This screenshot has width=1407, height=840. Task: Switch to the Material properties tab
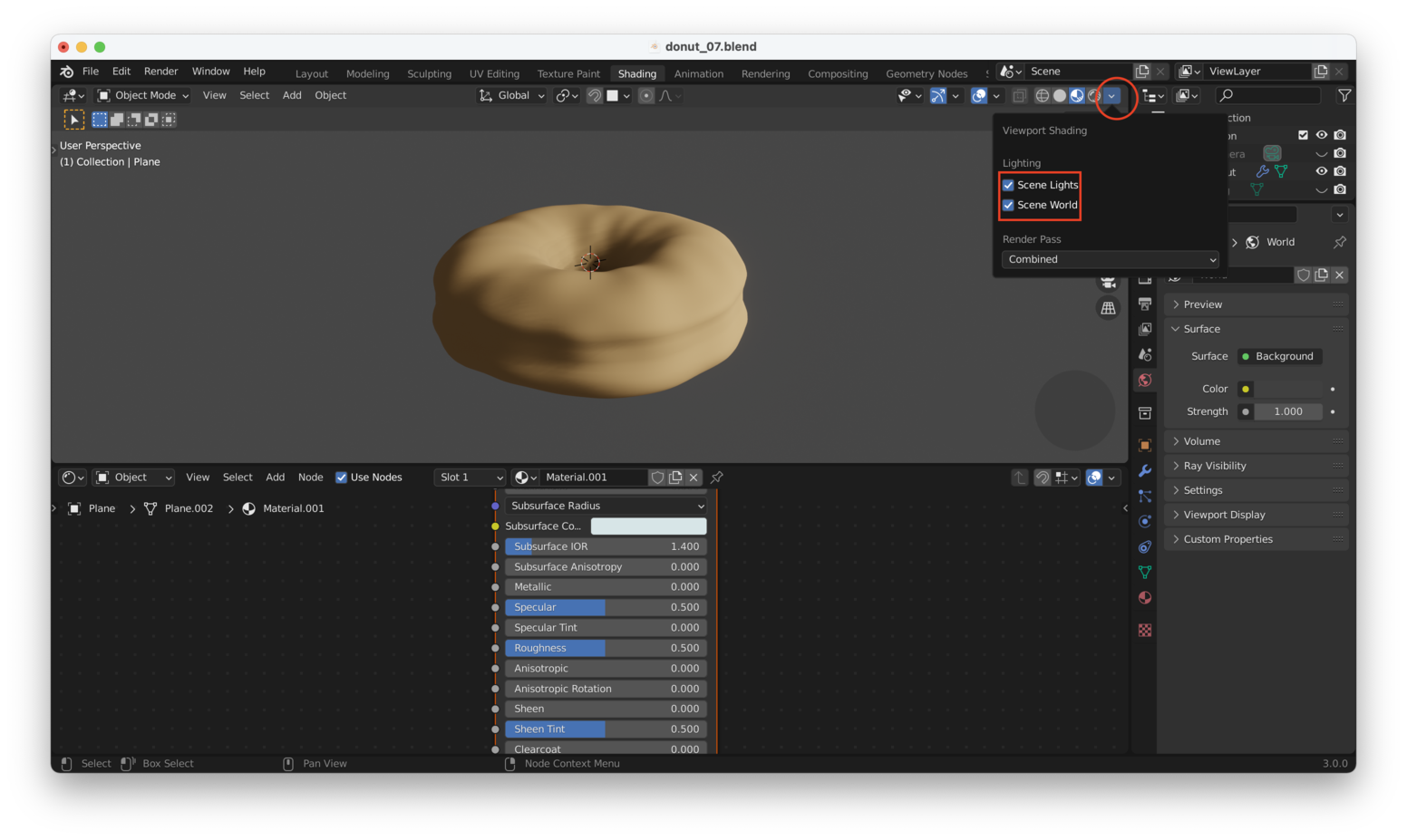click(x=1144, y=597)
